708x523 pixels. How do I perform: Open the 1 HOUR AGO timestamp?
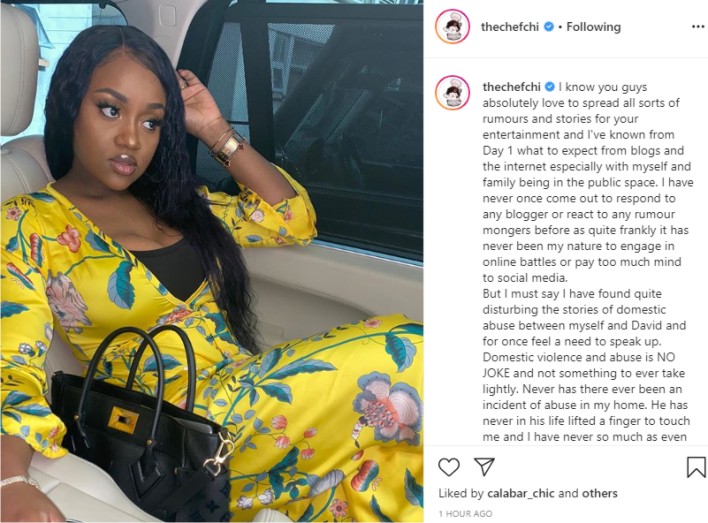tap(465, 514)
